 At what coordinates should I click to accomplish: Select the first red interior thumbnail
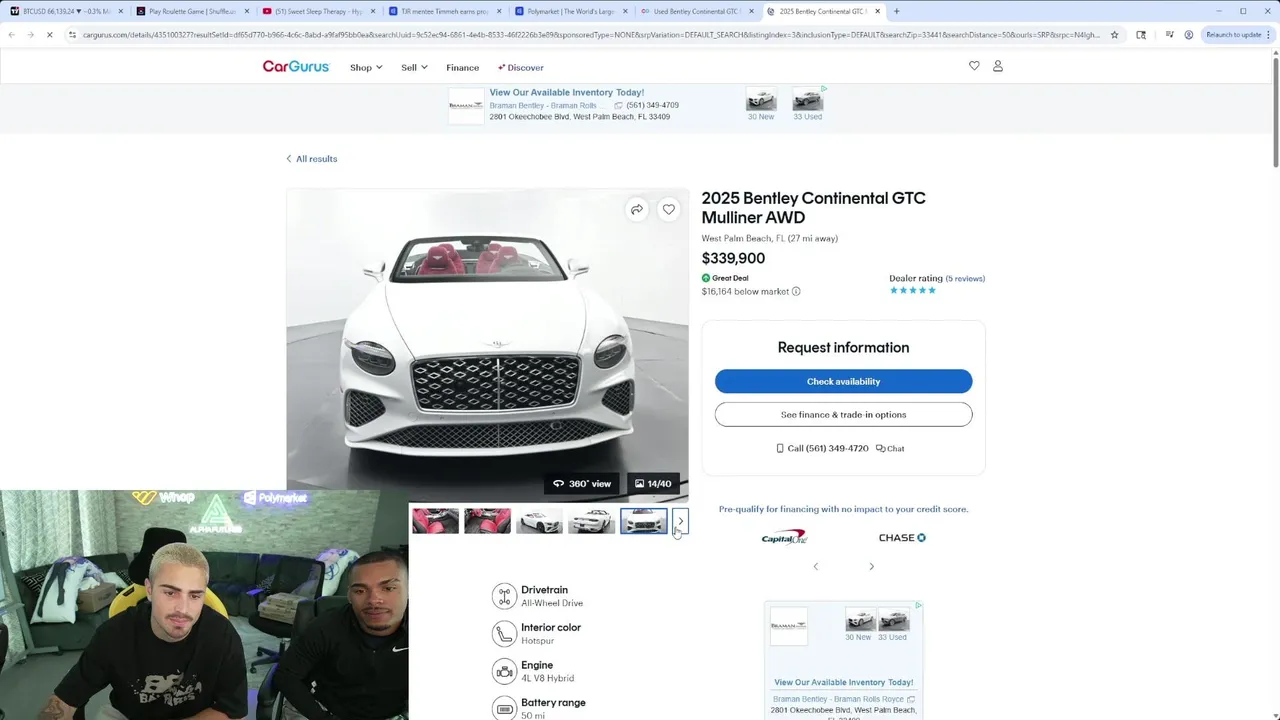click(435, 521)
